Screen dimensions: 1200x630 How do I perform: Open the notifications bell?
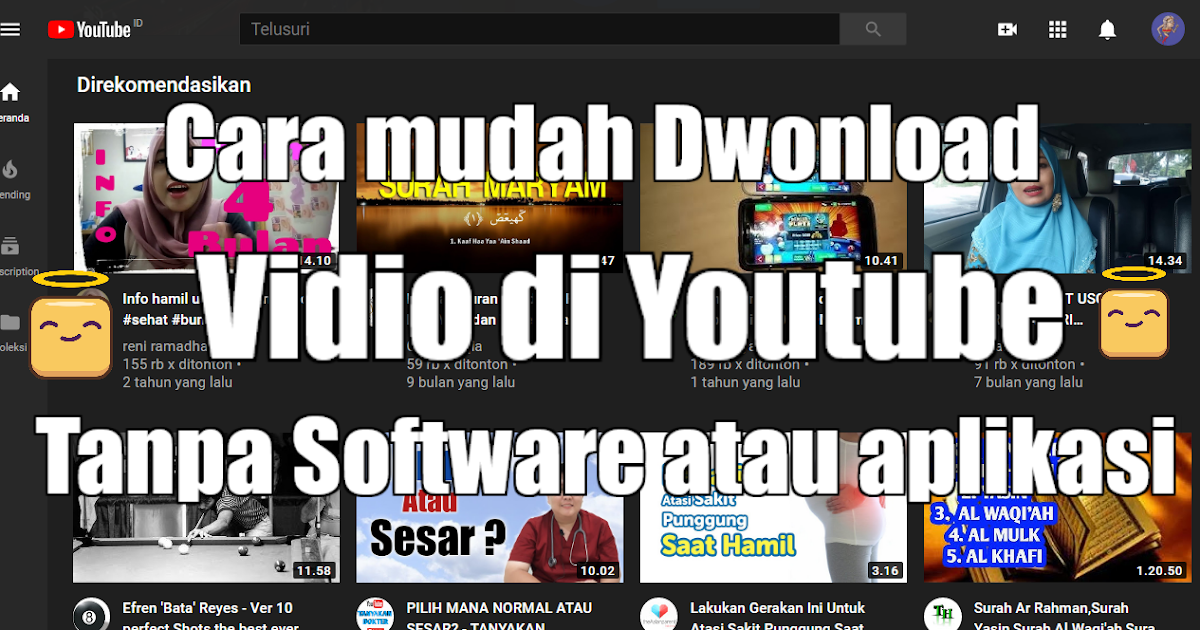[1108, 29]
